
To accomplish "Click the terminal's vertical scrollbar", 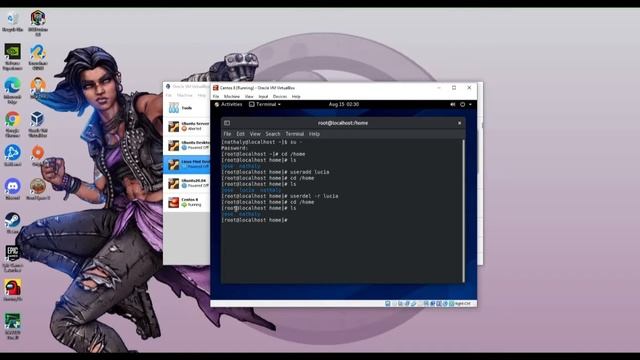I will click(x=463, y=211).
